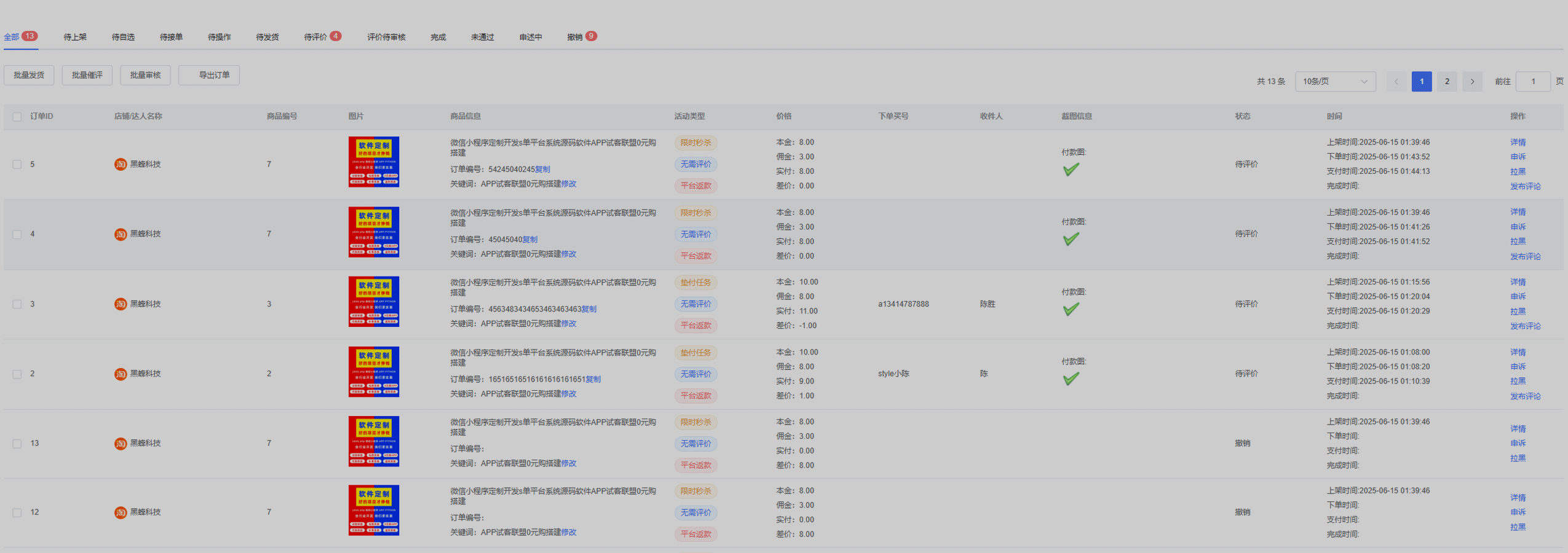
Task: Select the checkbox for order ID 12
Action: [17, 512]
